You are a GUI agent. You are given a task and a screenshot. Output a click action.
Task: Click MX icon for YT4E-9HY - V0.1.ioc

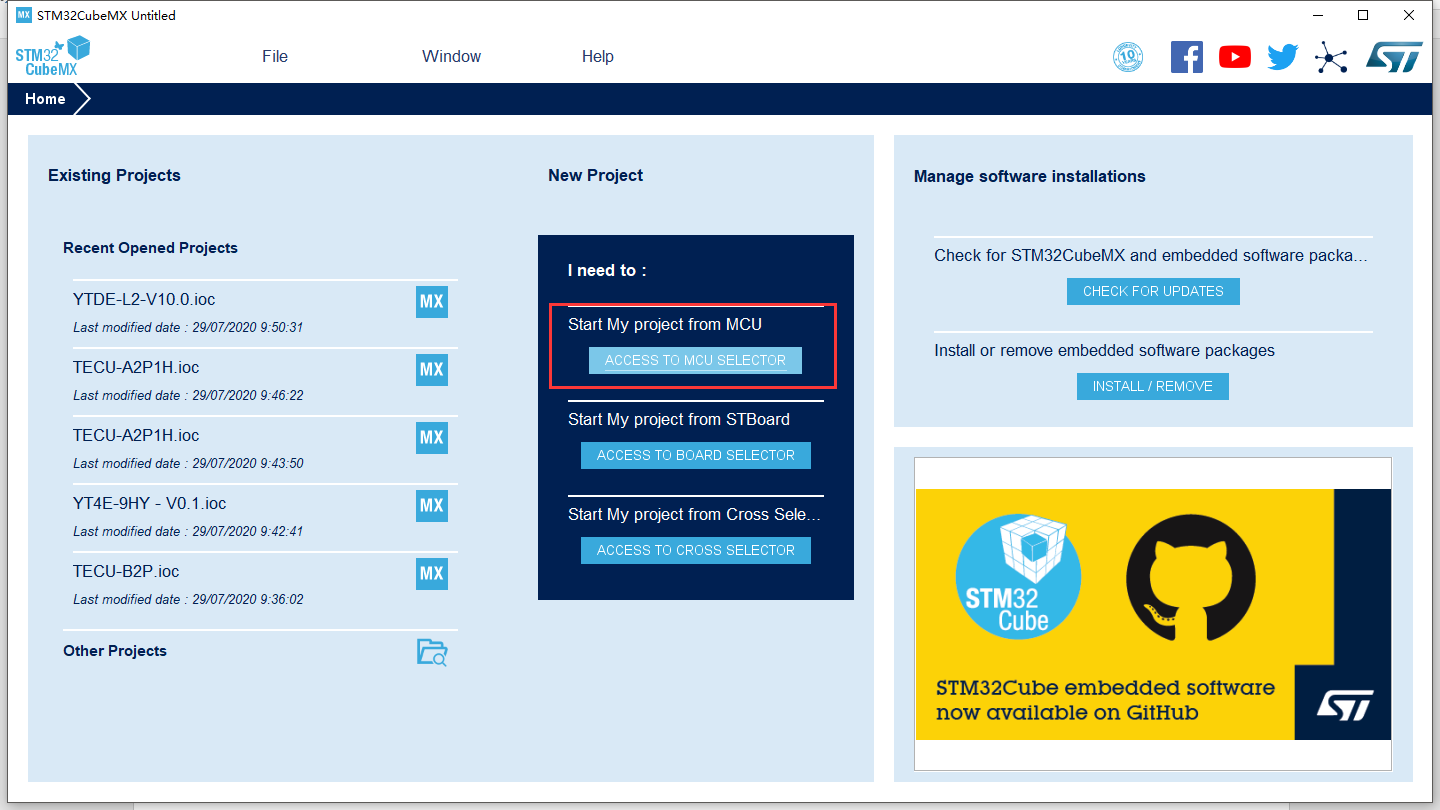432,506
